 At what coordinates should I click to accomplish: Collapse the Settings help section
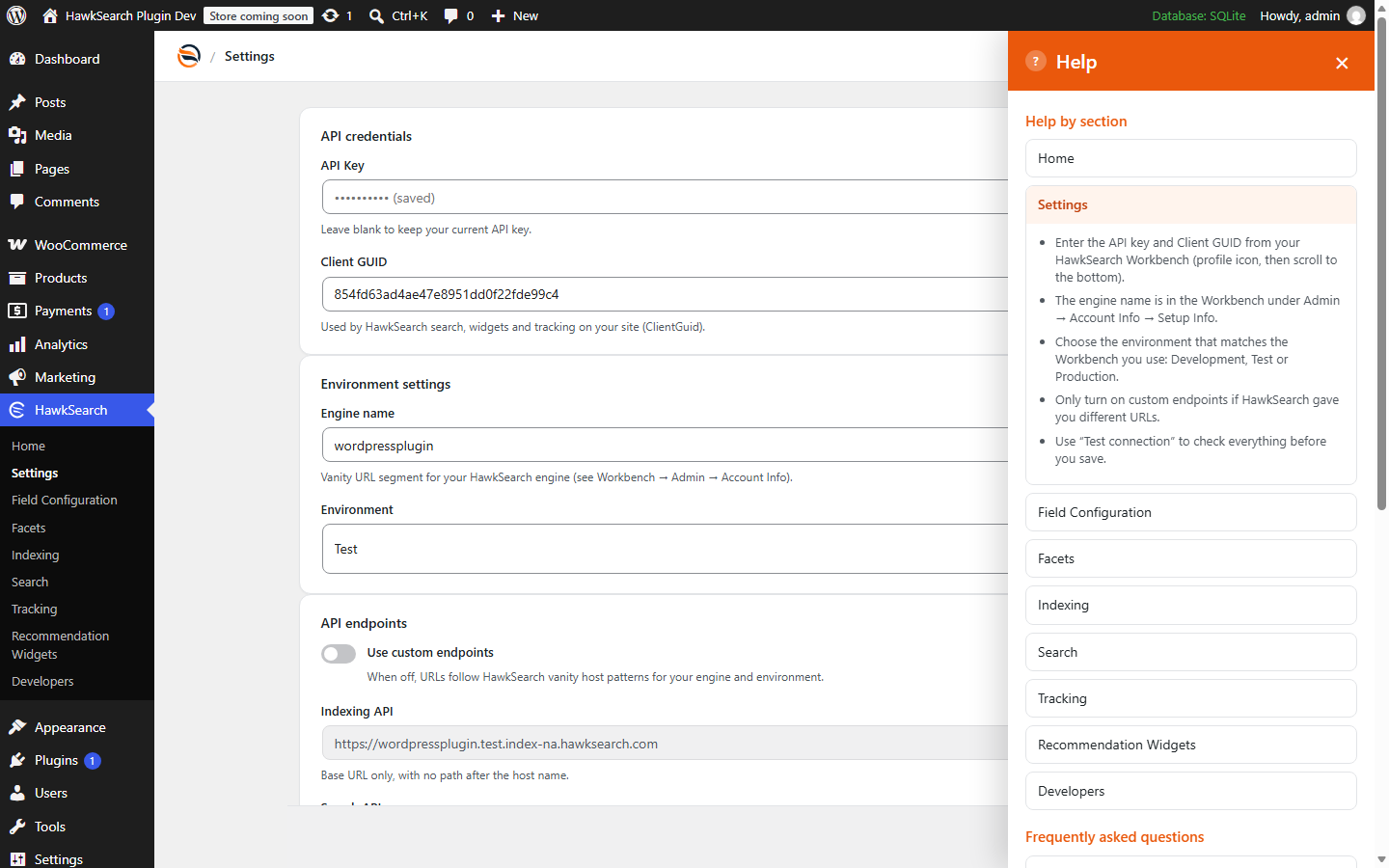1190,204
